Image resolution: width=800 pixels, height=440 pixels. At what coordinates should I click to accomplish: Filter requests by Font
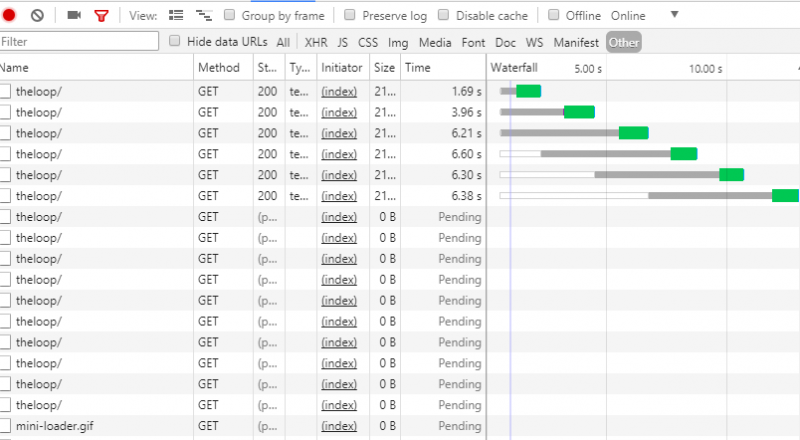point(473,42)
